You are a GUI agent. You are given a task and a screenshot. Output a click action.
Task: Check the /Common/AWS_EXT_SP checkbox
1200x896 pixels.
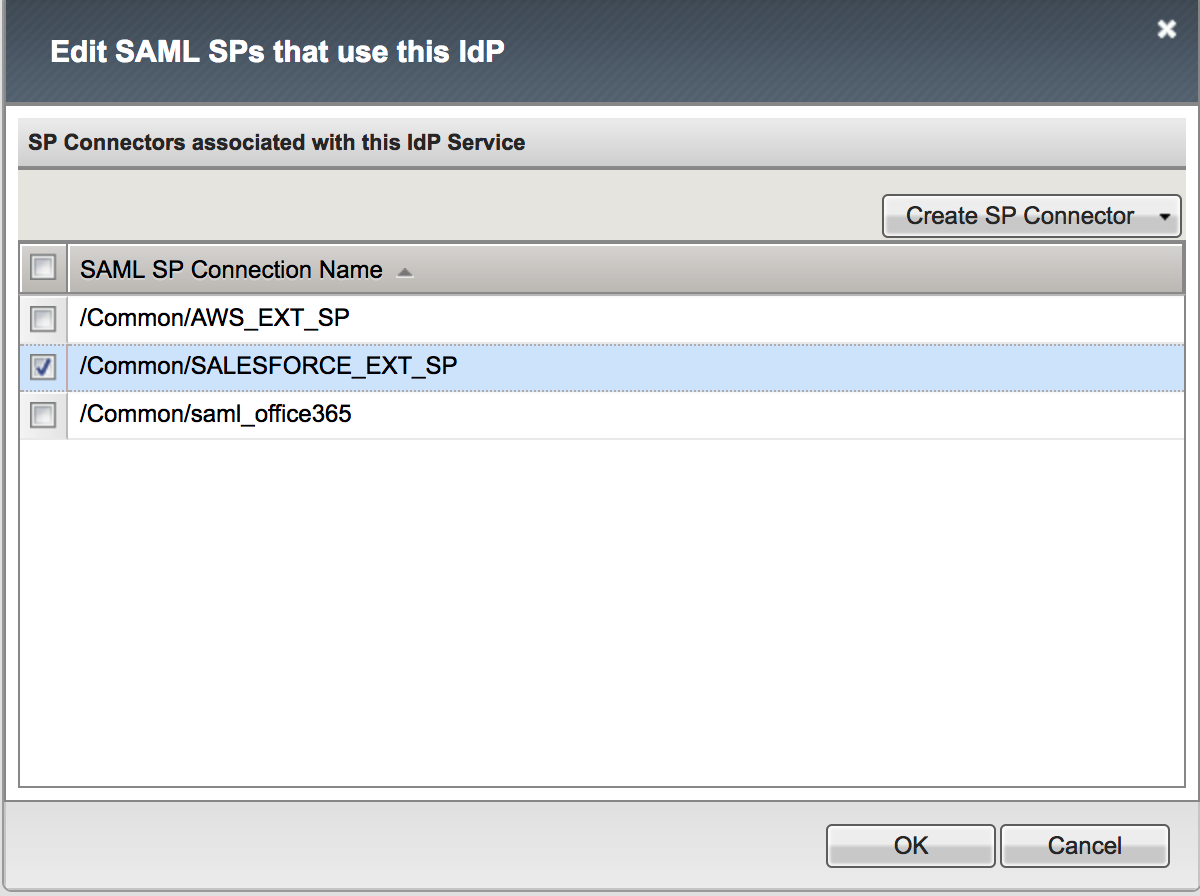point(43,319)
